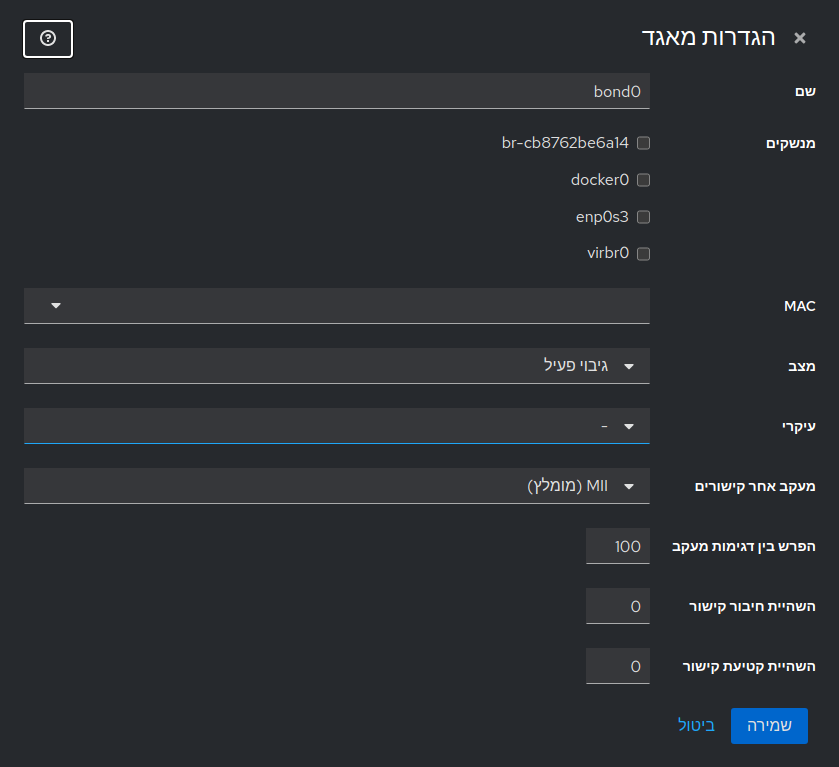839x767 pixels.
Task: Click the dropdown arrow beside גיבוי פעיל
Action: (630, 366)
